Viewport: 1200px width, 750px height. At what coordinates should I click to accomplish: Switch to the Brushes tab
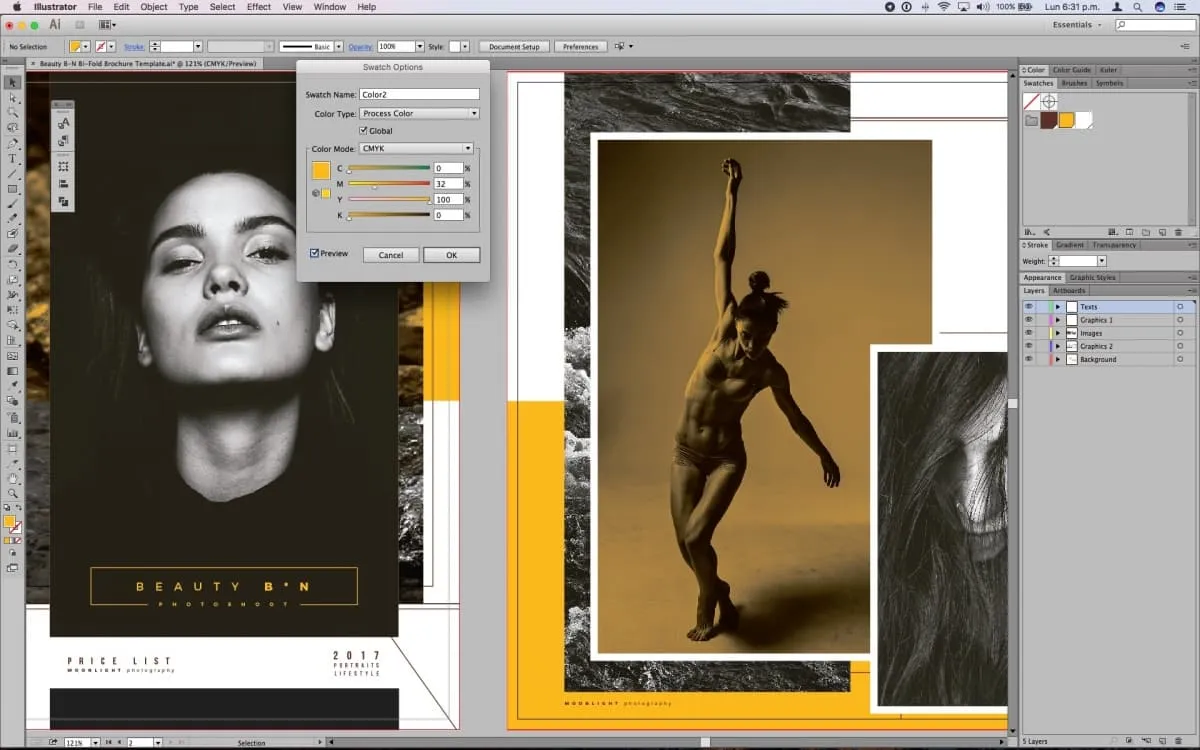coord(1074,83)
